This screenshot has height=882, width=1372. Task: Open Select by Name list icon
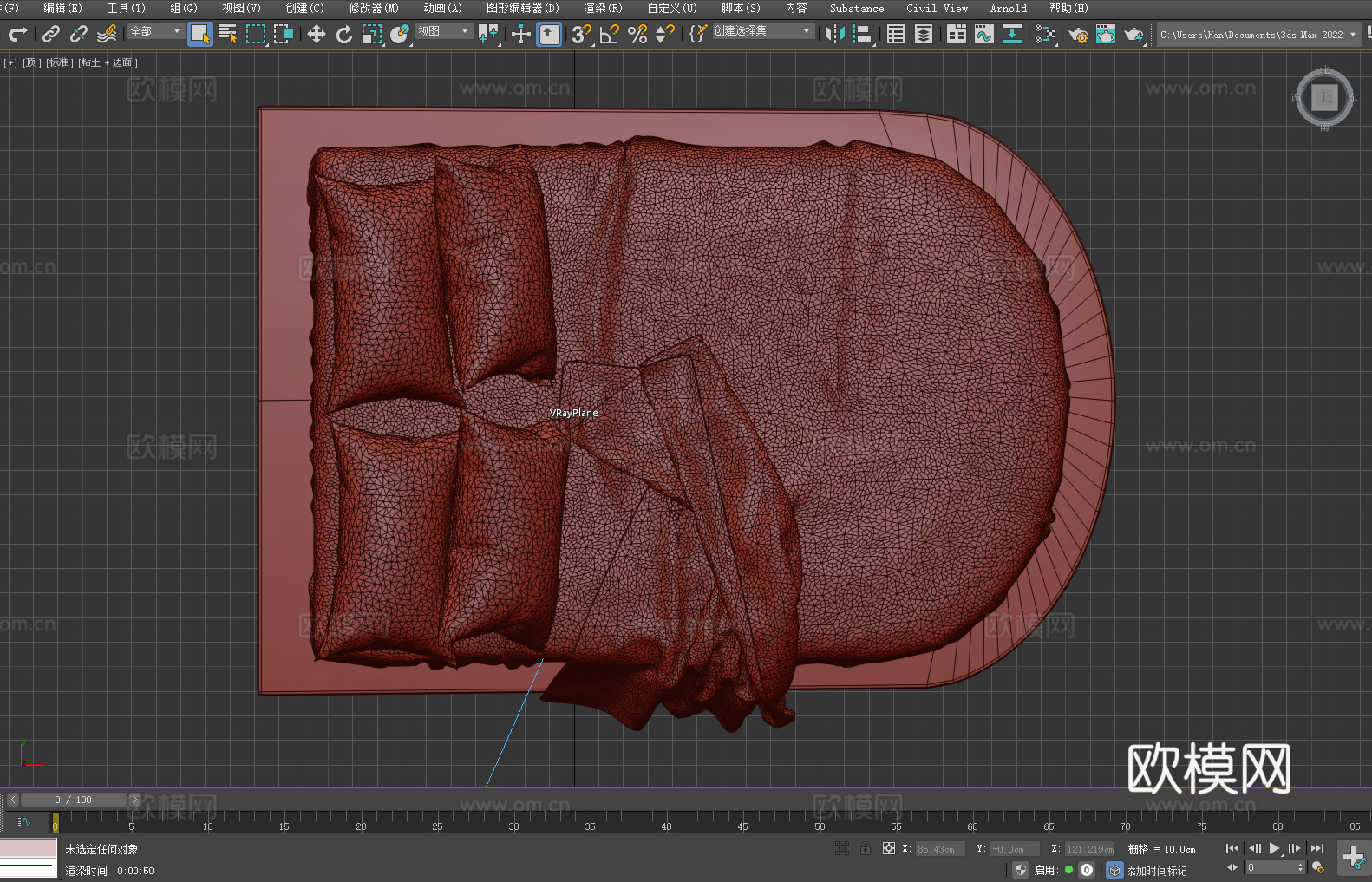tap(228, 35)
